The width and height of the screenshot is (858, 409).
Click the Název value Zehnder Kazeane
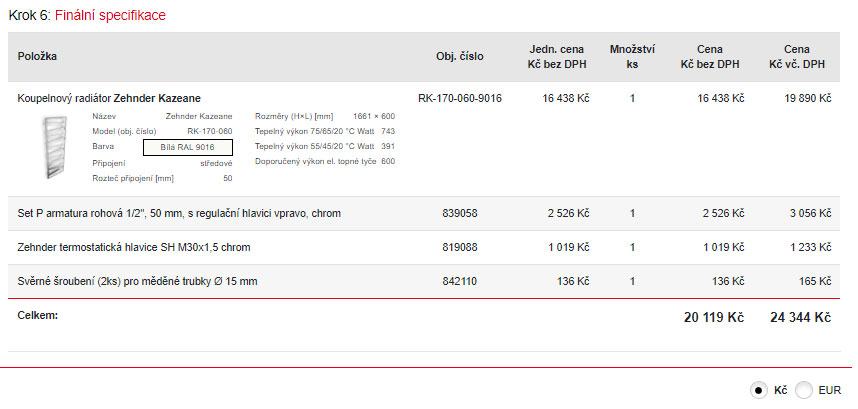(199, 117)
